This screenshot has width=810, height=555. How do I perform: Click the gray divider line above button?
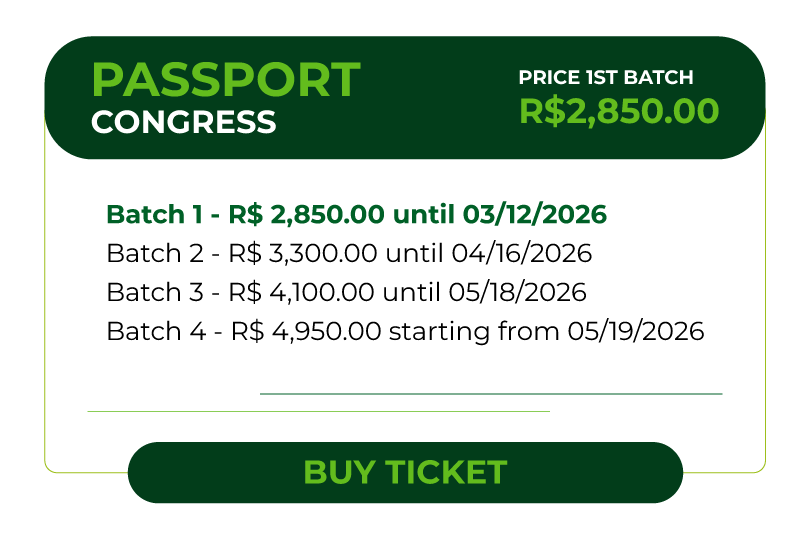318,411
